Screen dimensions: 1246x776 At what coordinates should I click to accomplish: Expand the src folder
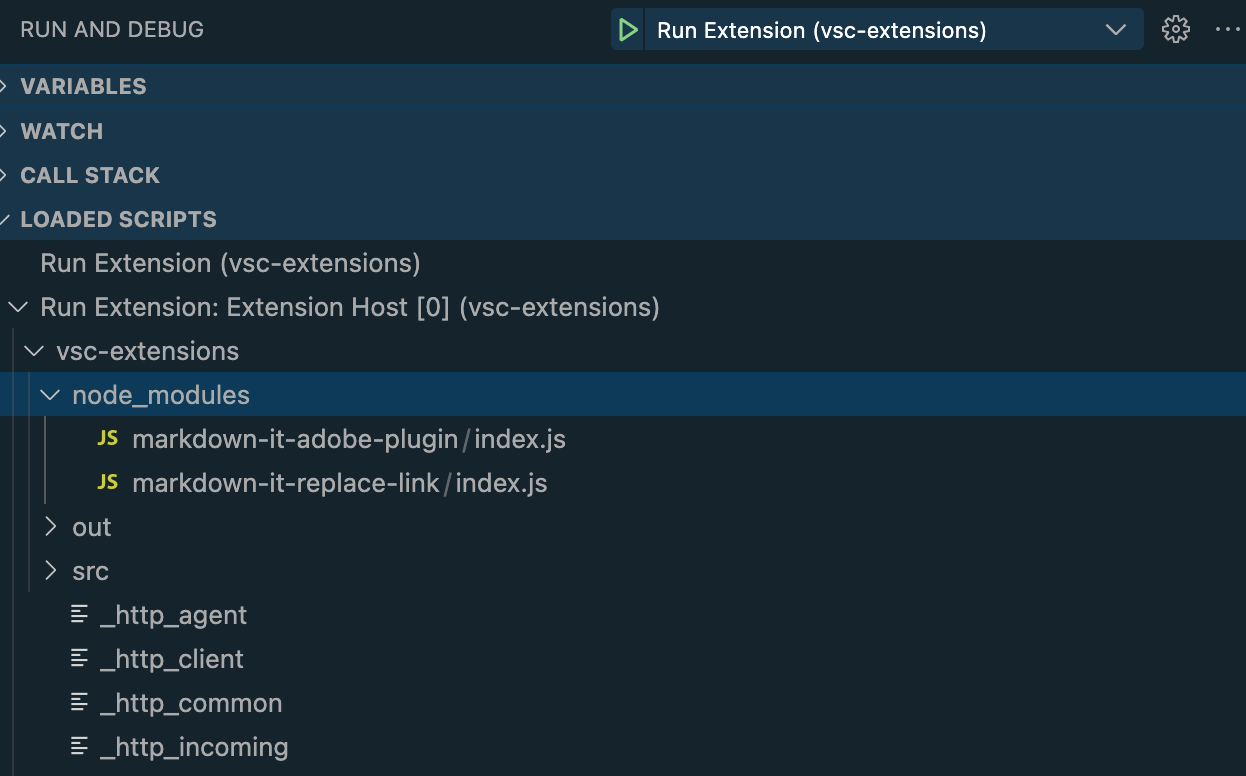pyautogui.click(x=52, y=571)
